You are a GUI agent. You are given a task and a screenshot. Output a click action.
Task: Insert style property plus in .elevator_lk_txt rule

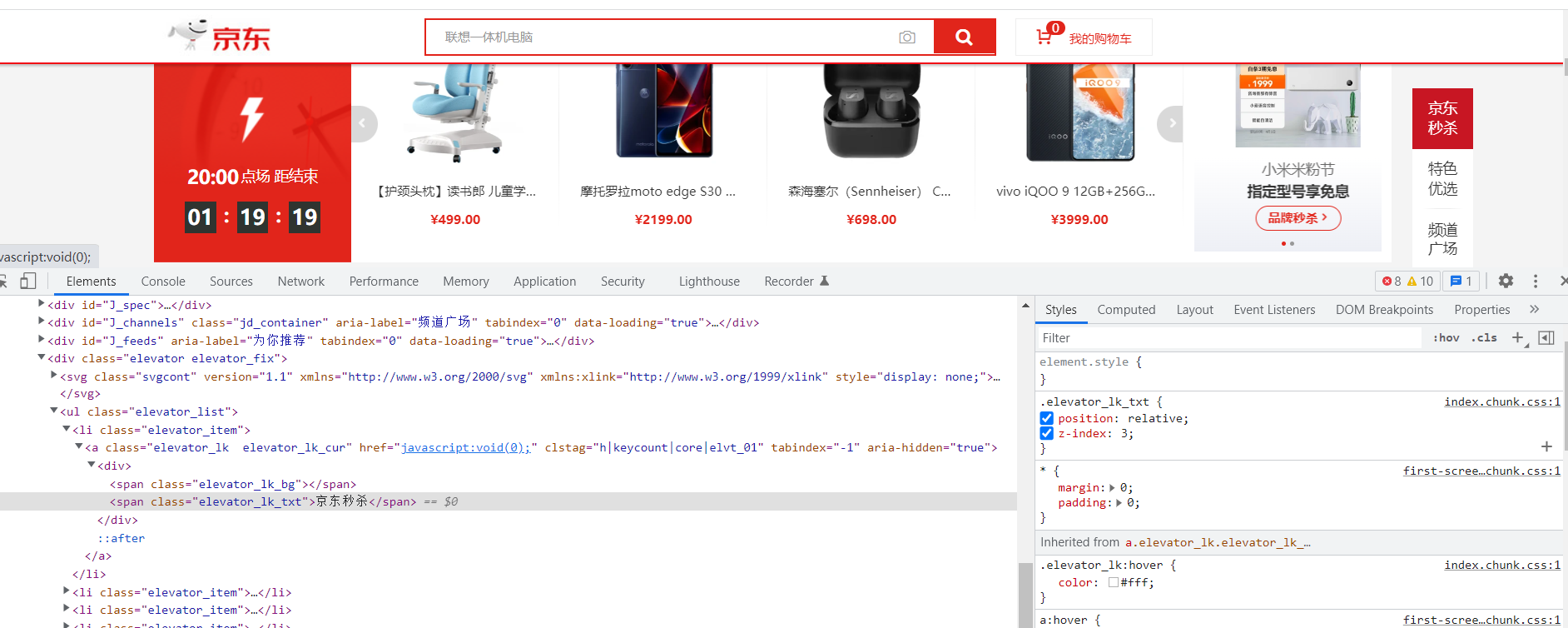[1546, 446]
